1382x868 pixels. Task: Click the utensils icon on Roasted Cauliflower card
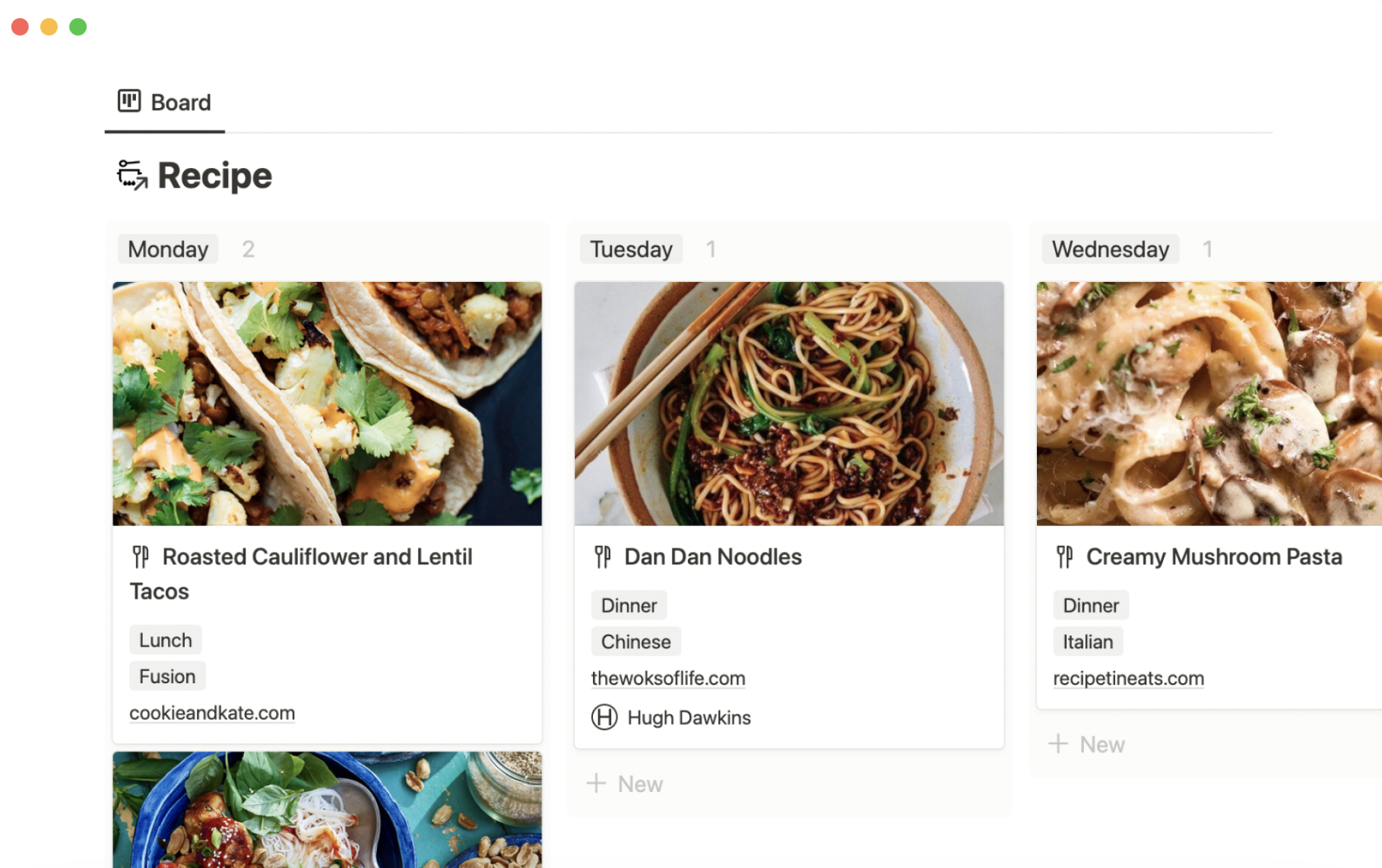point(141,557)
